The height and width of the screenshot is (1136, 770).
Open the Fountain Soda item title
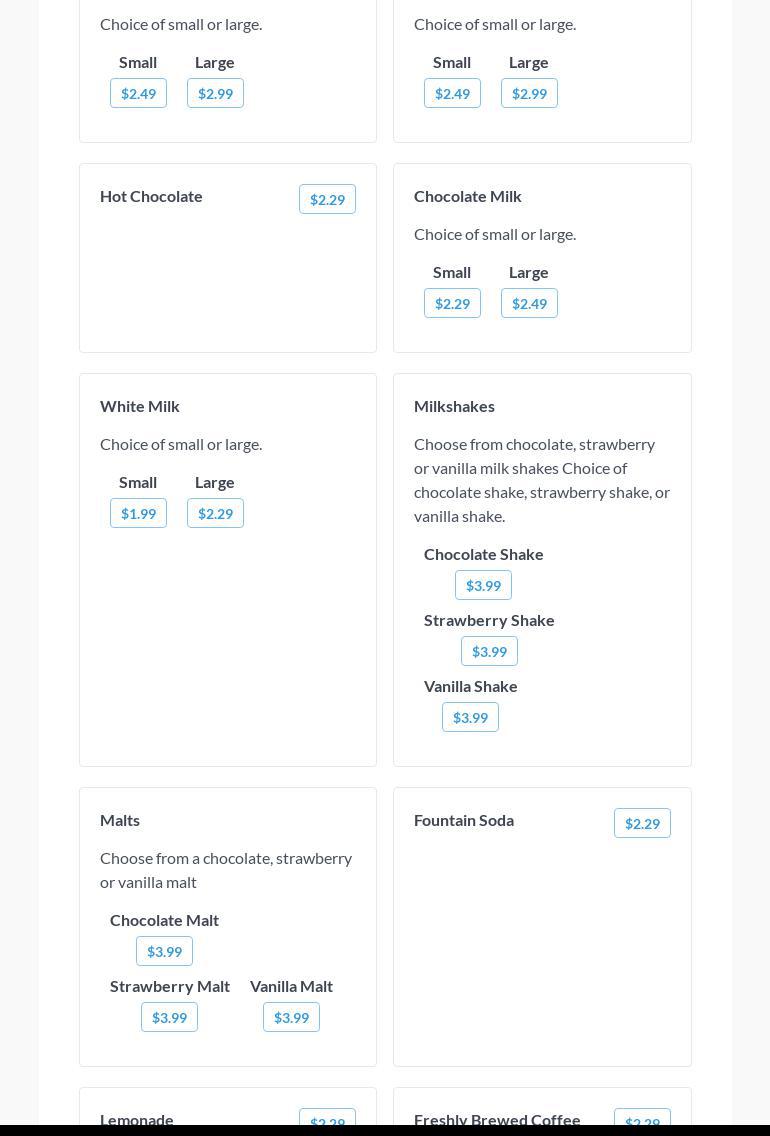464,820
